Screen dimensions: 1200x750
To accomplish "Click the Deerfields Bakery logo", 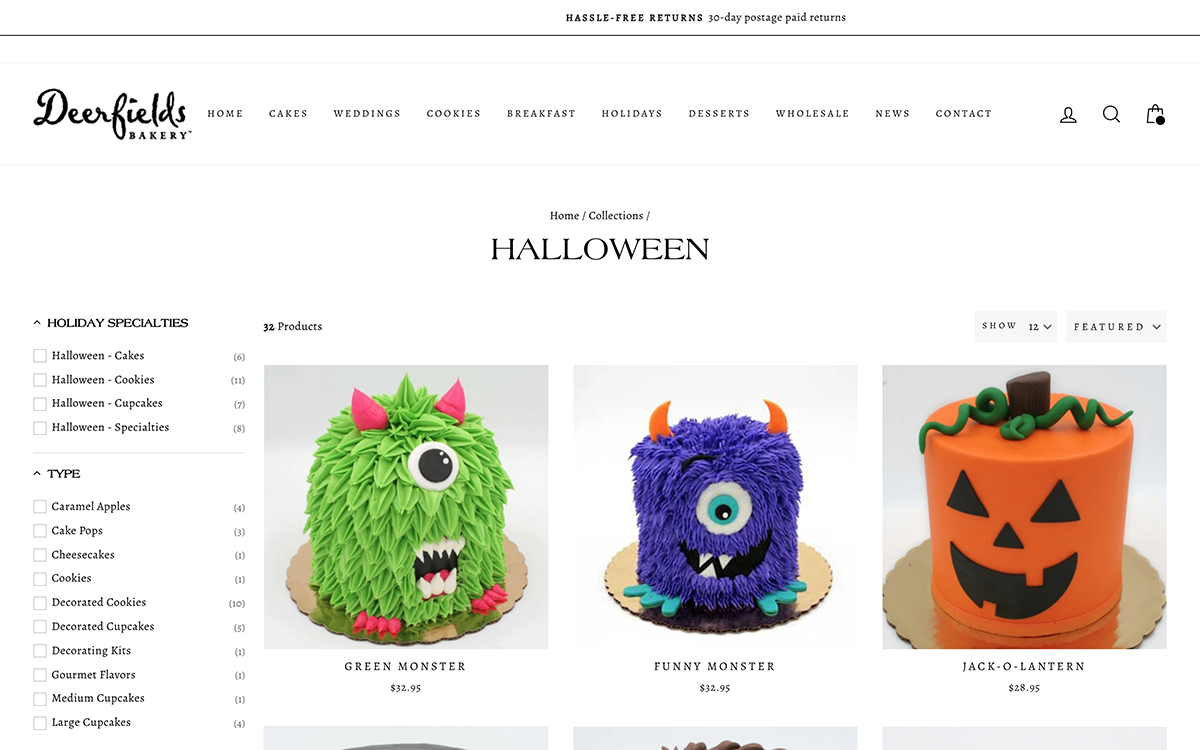I will [x=111, y=114].
